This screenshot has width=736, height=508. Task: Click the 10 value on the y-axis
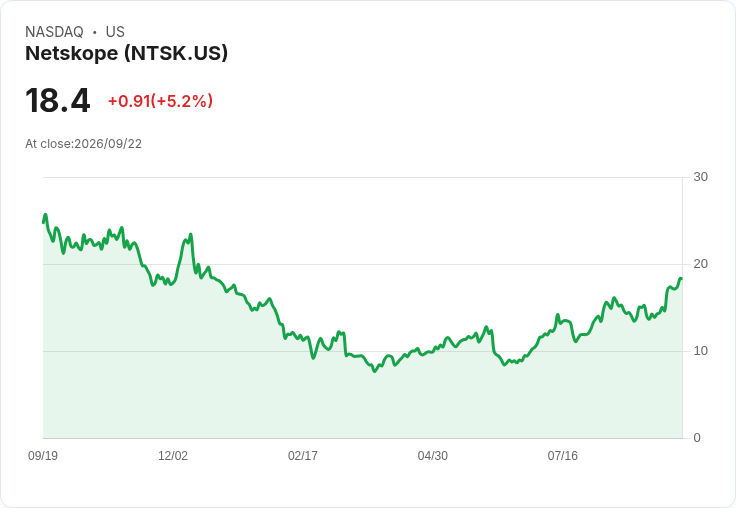(700, 351)
